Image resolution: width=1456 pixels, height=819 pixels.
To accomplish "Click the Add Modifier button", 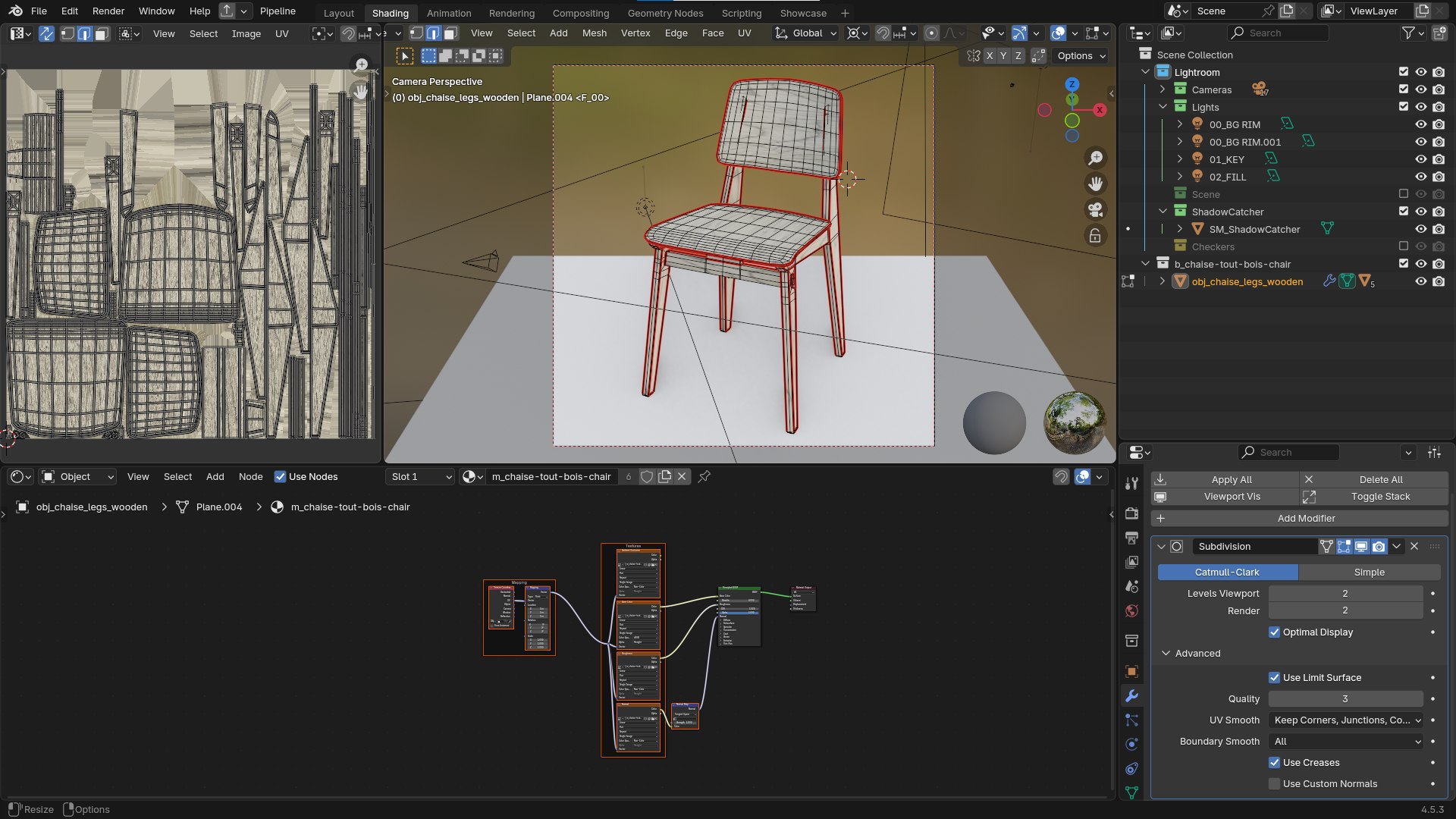I will [1299, 518].
